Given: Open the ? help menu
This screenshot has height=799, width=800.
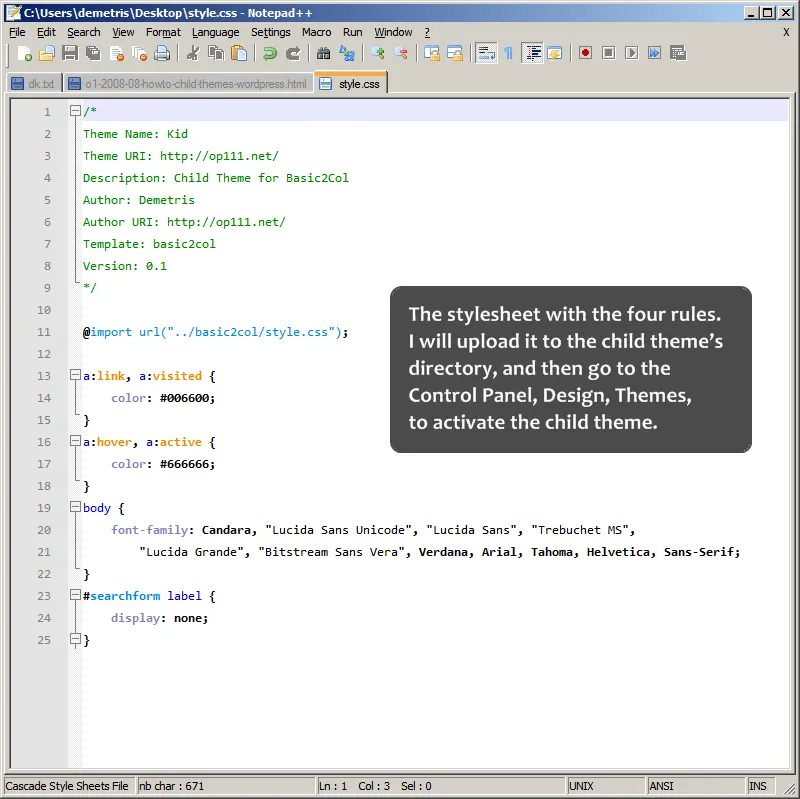Looking at the screenshot, I should click(x=427, y=32).
